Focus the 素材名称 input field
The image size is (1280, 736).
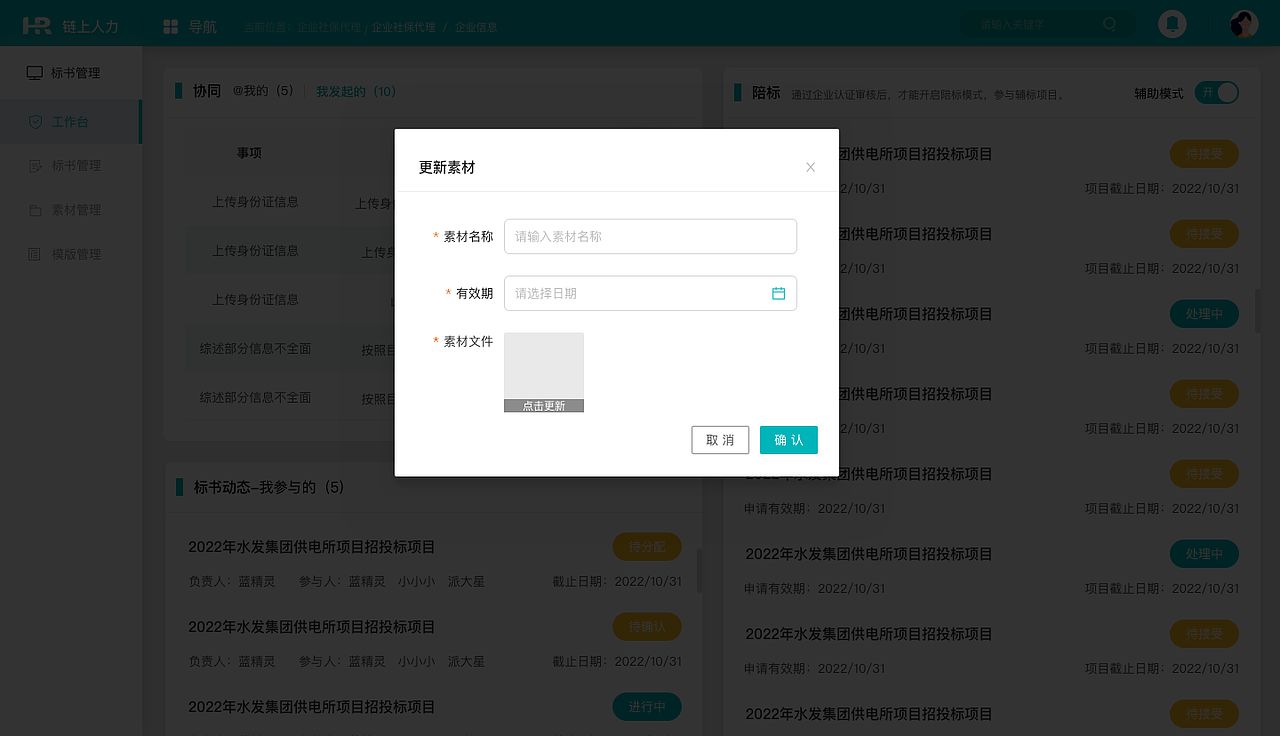pyautogui.click(x=650, y=236)
